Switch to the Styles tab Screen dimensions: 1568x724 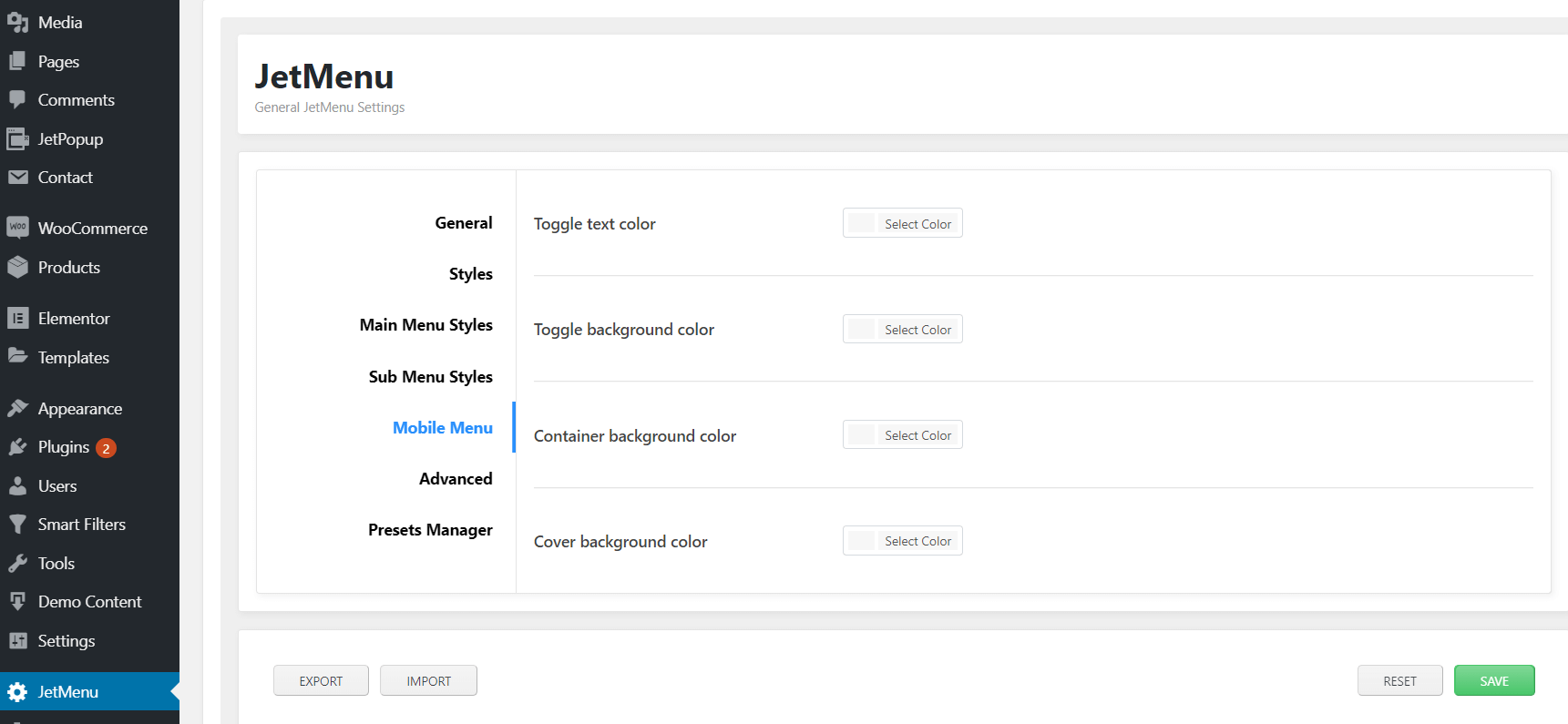[x=471, y=274]
